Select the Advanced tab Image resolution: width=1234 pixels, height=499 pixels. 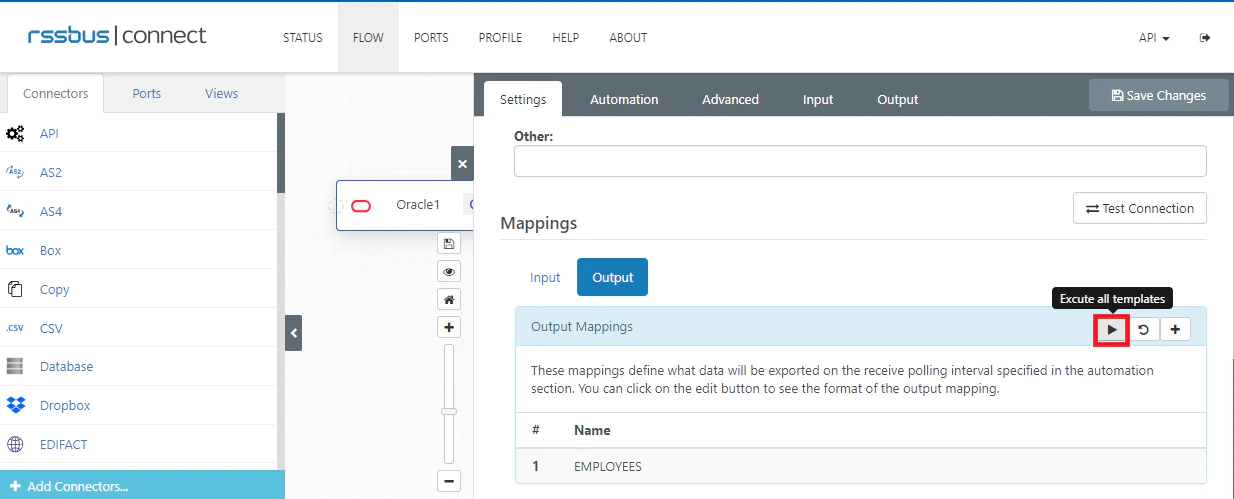(x=730, y=99)
